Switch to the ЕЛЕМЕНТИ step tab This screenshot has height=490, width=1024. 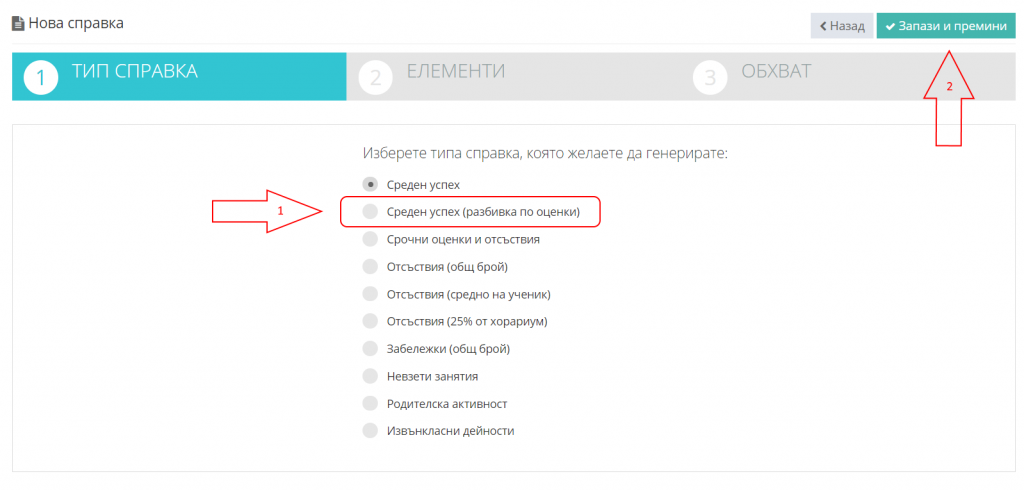pyautogui.click(x=513, y=76)
